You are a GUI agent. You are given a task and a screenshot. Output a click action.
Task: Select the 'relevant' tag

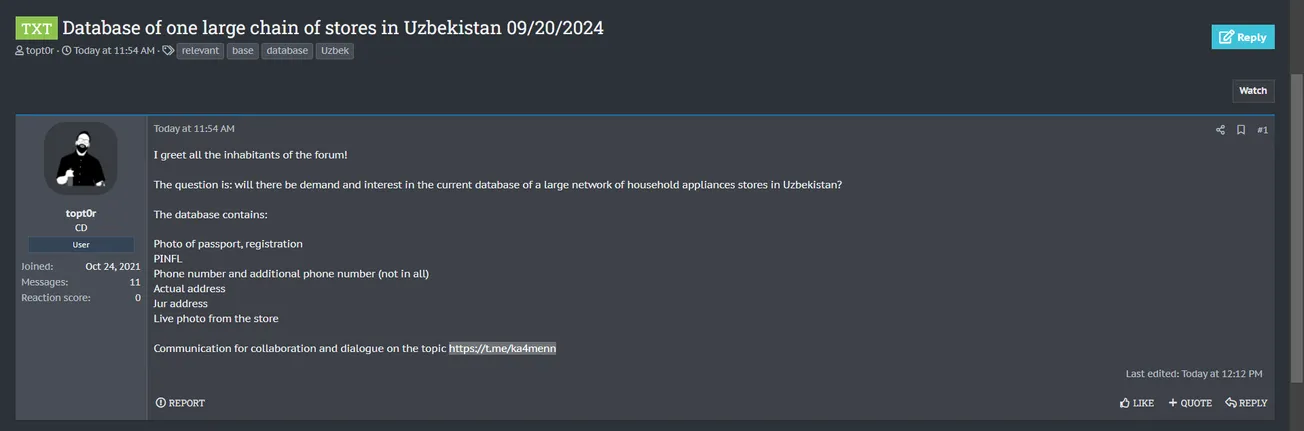[x=201, y=50]
